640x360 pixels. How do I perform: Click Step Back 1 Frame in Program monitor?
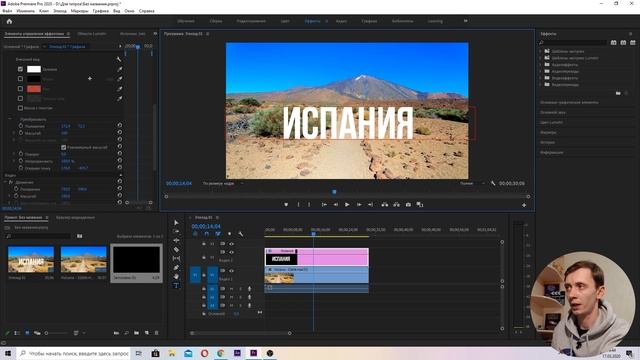click(x=336, y=204)
